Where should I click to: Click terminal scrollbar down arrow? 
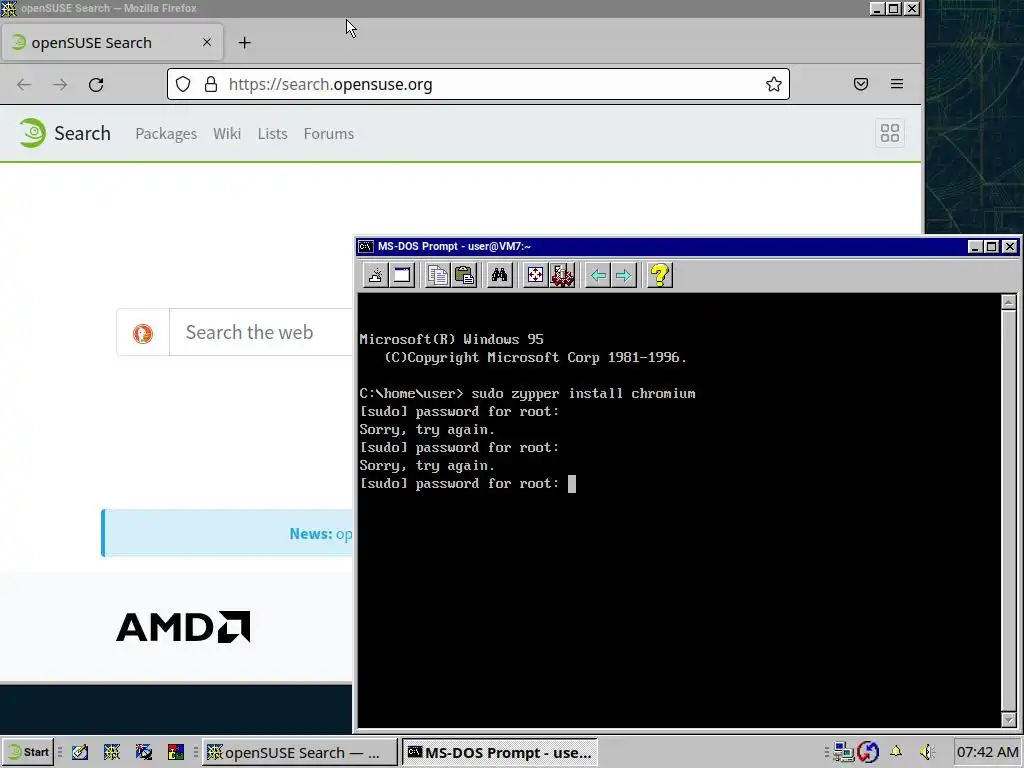tap(1009, 720)
